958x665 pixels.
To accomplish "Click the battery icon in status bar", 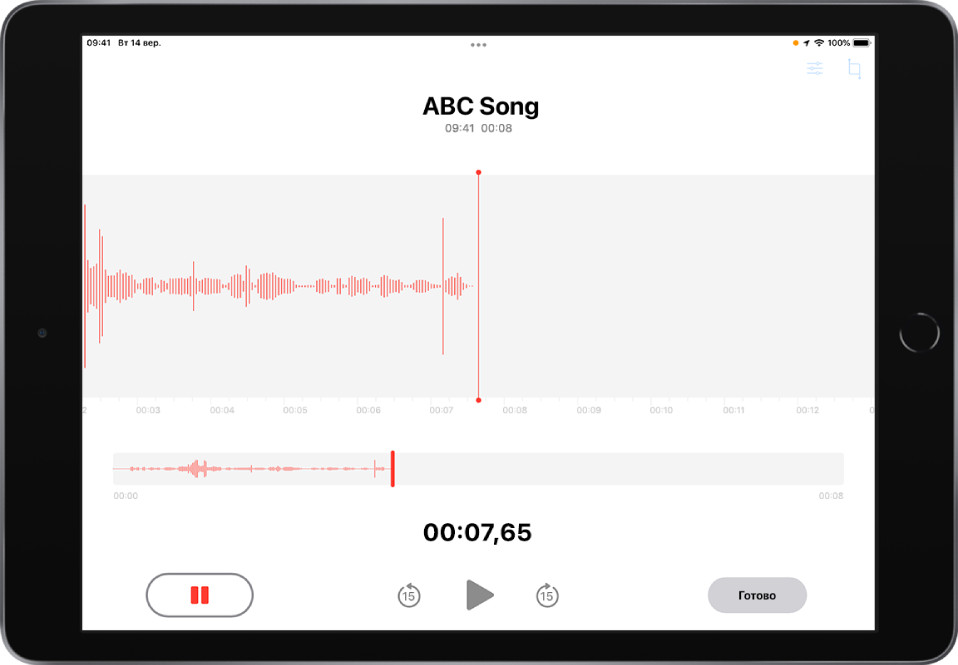I will tap(861, 43).
